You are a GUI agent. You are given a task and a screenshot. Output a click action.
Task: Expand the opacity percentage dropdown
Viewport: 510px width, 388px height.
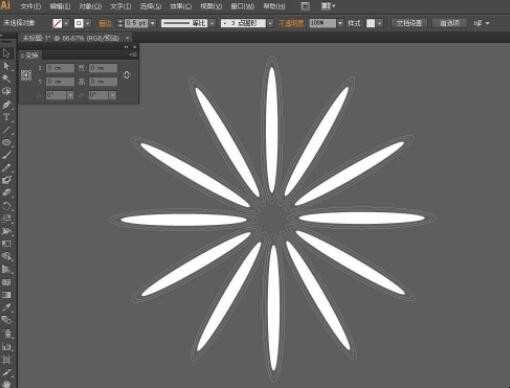pyautogui.click(x=340, y=23)
